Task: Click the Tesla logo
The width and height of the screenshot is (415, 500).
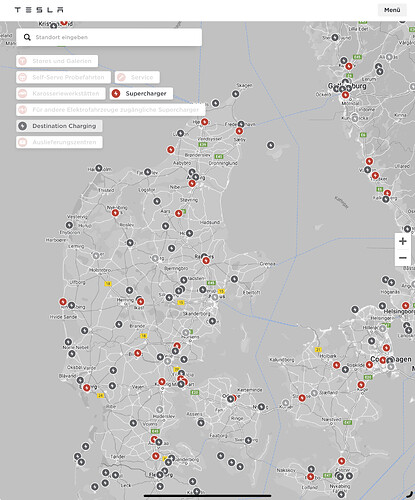Action: click(39, 10)
